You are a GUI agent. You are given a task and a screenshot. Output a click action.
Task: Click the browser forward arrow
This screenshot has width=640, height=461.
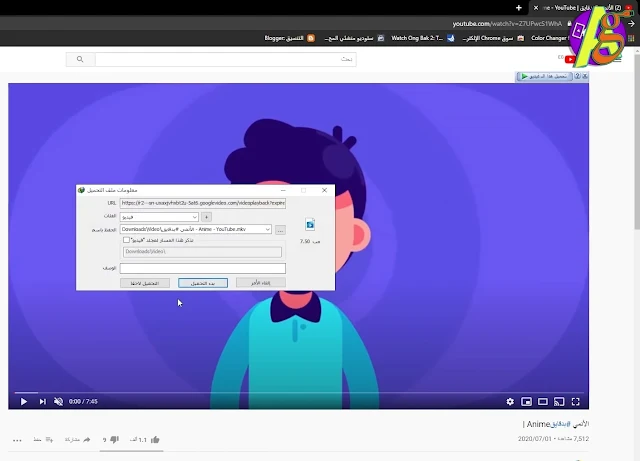click(631, 24)
